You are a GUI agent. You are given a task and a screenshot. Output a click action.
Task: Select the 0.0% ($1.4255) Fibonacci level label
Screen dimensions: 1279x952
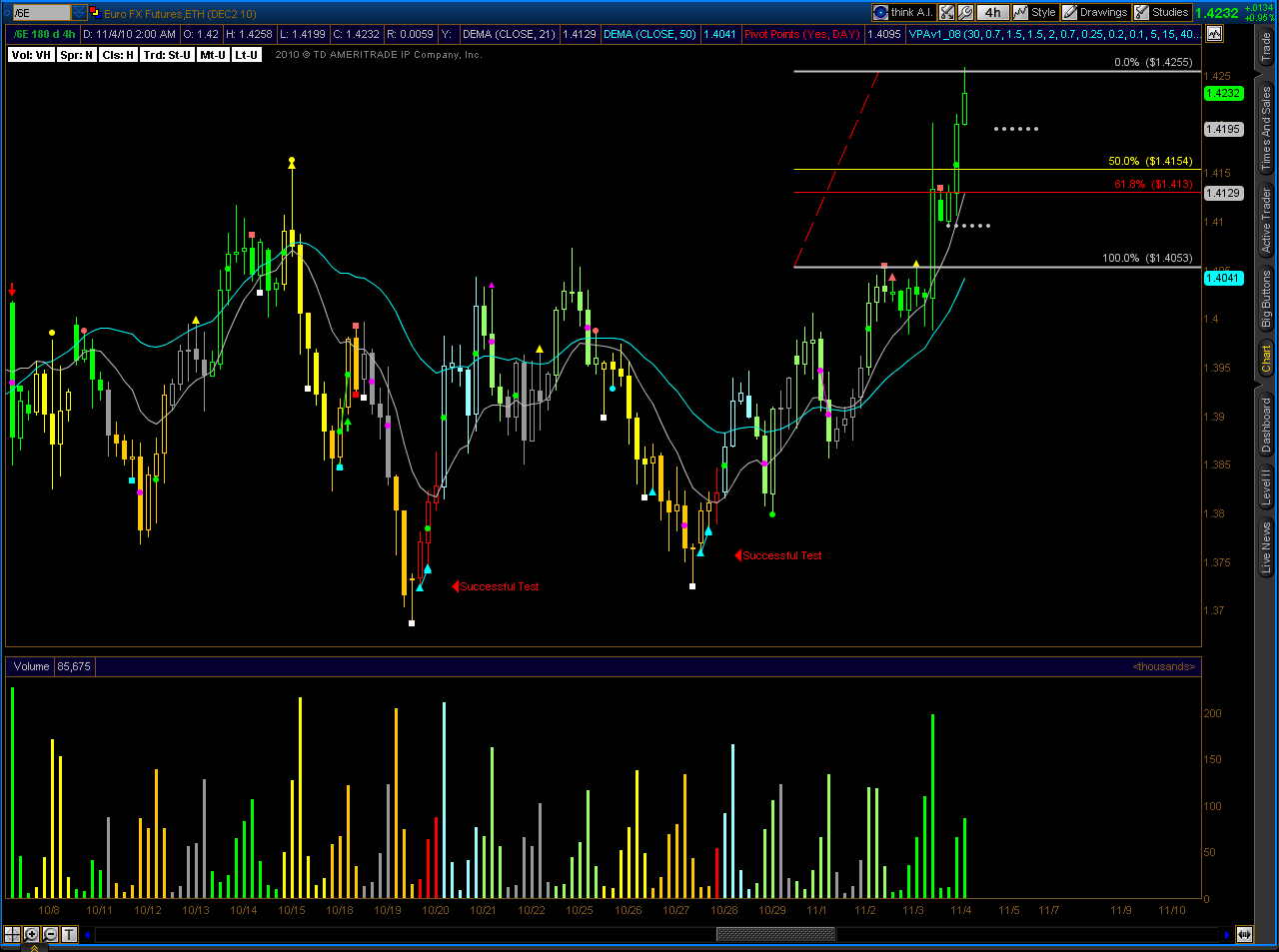(x=1153, y=62)
